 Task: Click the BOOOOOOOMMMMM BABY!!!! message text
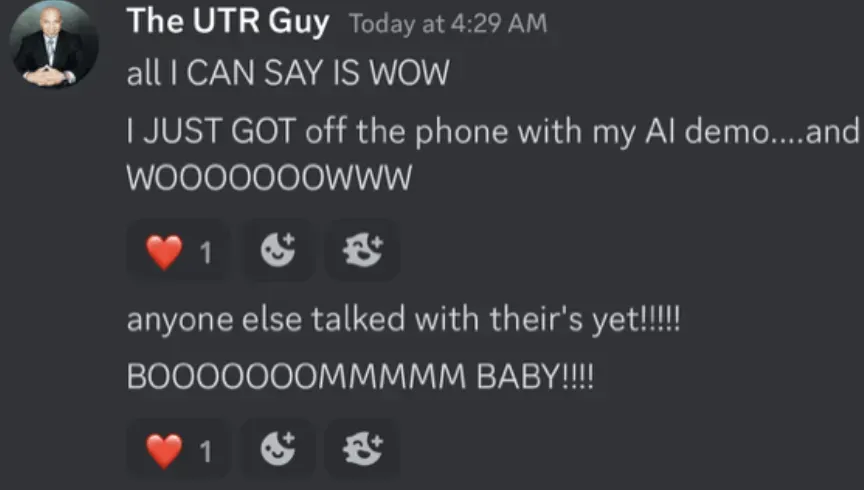[360, 378]
